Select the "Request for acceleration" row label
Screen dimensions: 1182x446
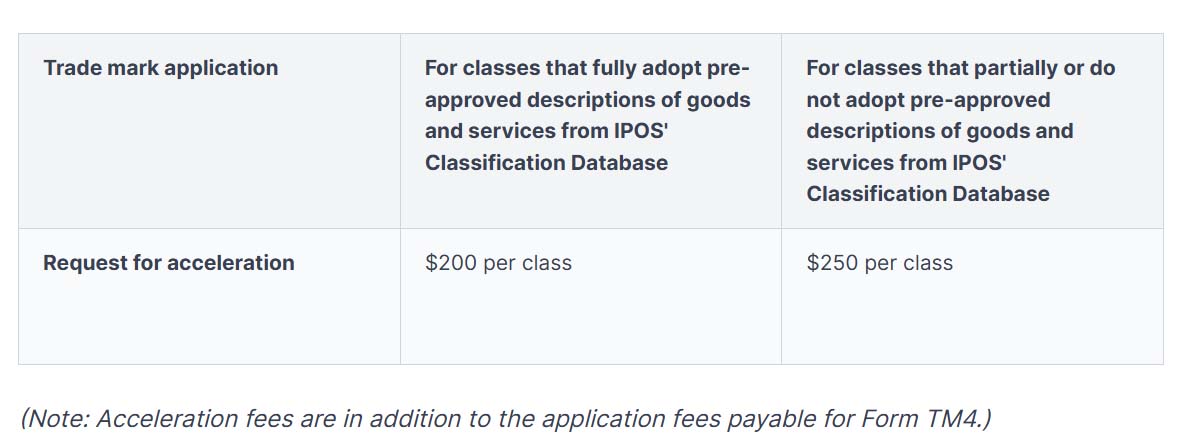168,263
